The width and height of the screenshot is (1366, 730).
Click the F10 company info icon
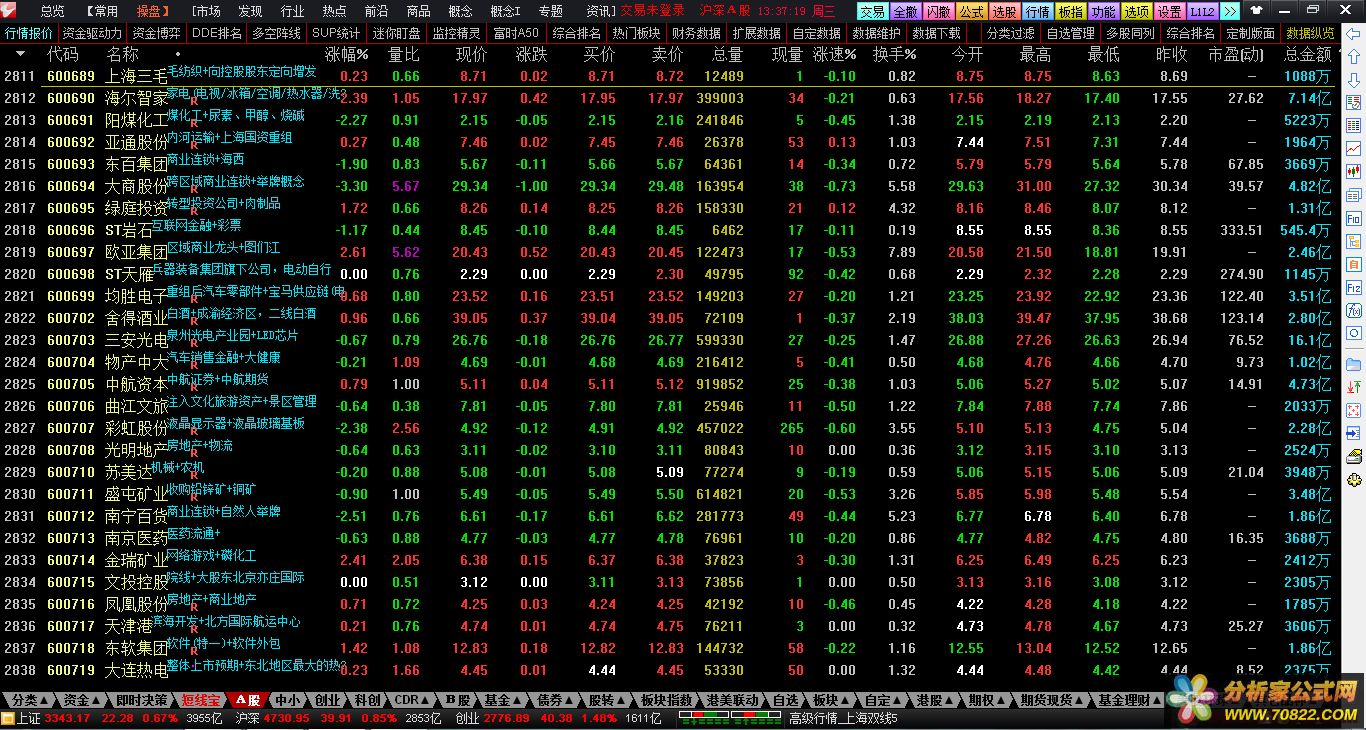[x=1354, y=219]
